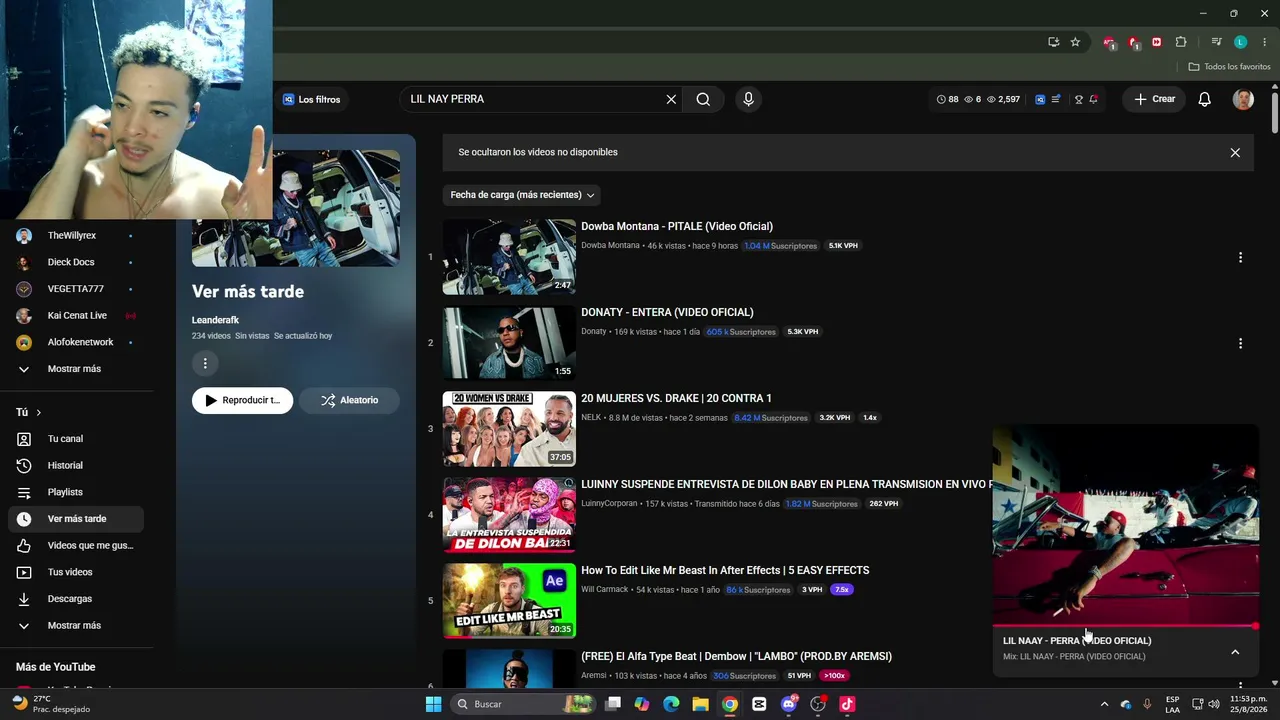The height and width of the screenshot is (720, 1280).
Task: Open the VEGETTA777 subscription
Action: (76, 289)
